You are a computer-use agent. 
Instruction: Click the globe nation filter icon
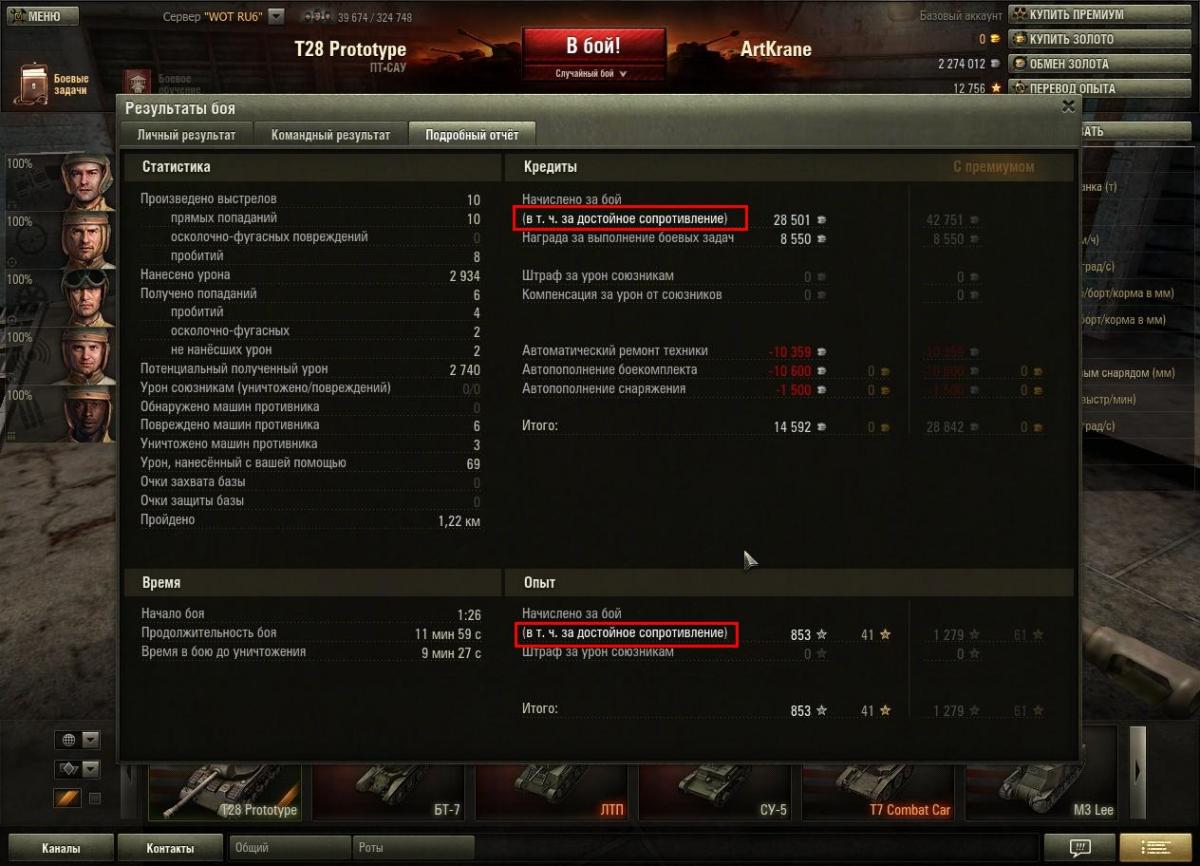(x=69, y=740)
